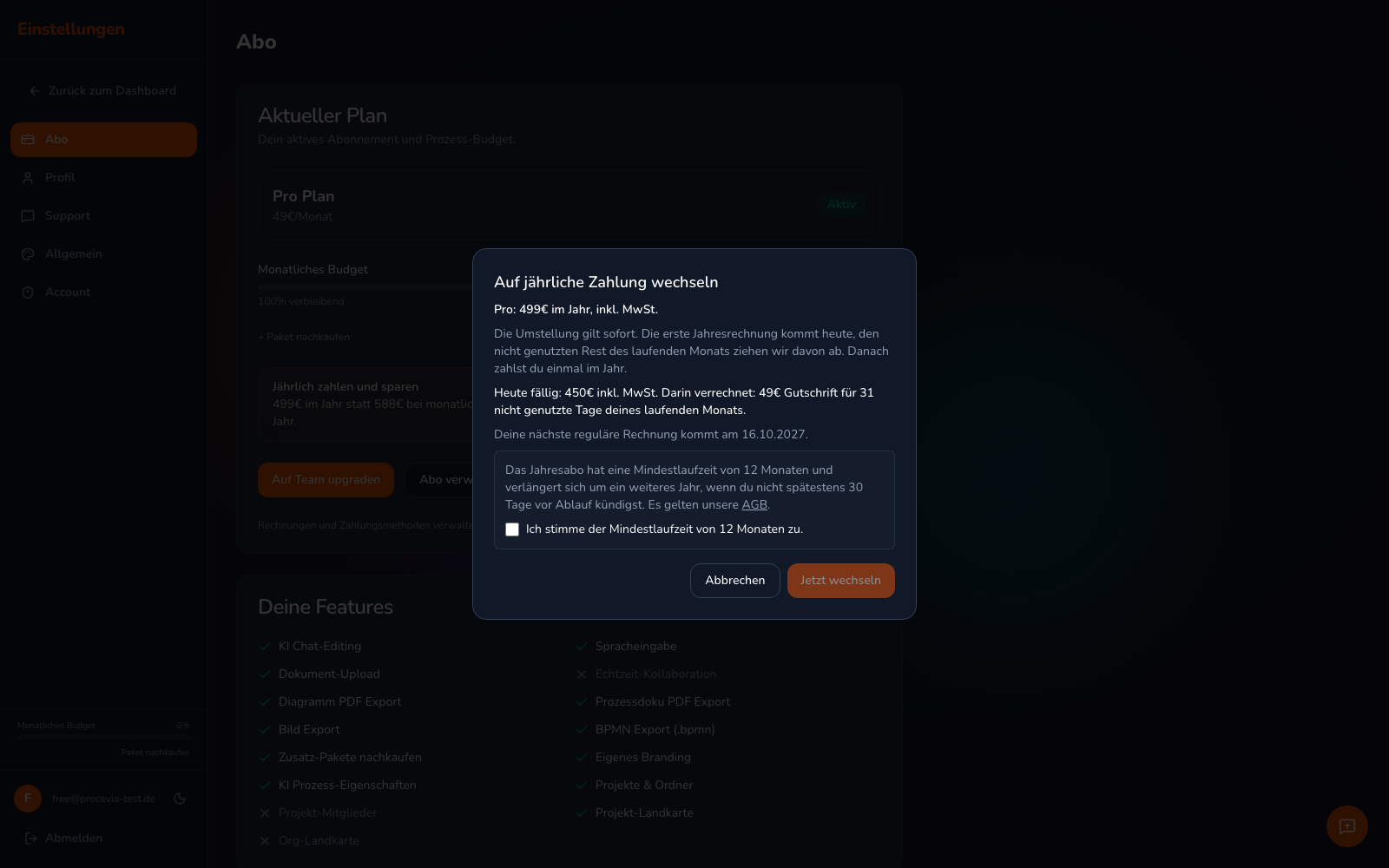The height and width of the screenshot is (868, 1389).
Task: Open the Allgemein palette icon
Action: (x=28, y=254)
